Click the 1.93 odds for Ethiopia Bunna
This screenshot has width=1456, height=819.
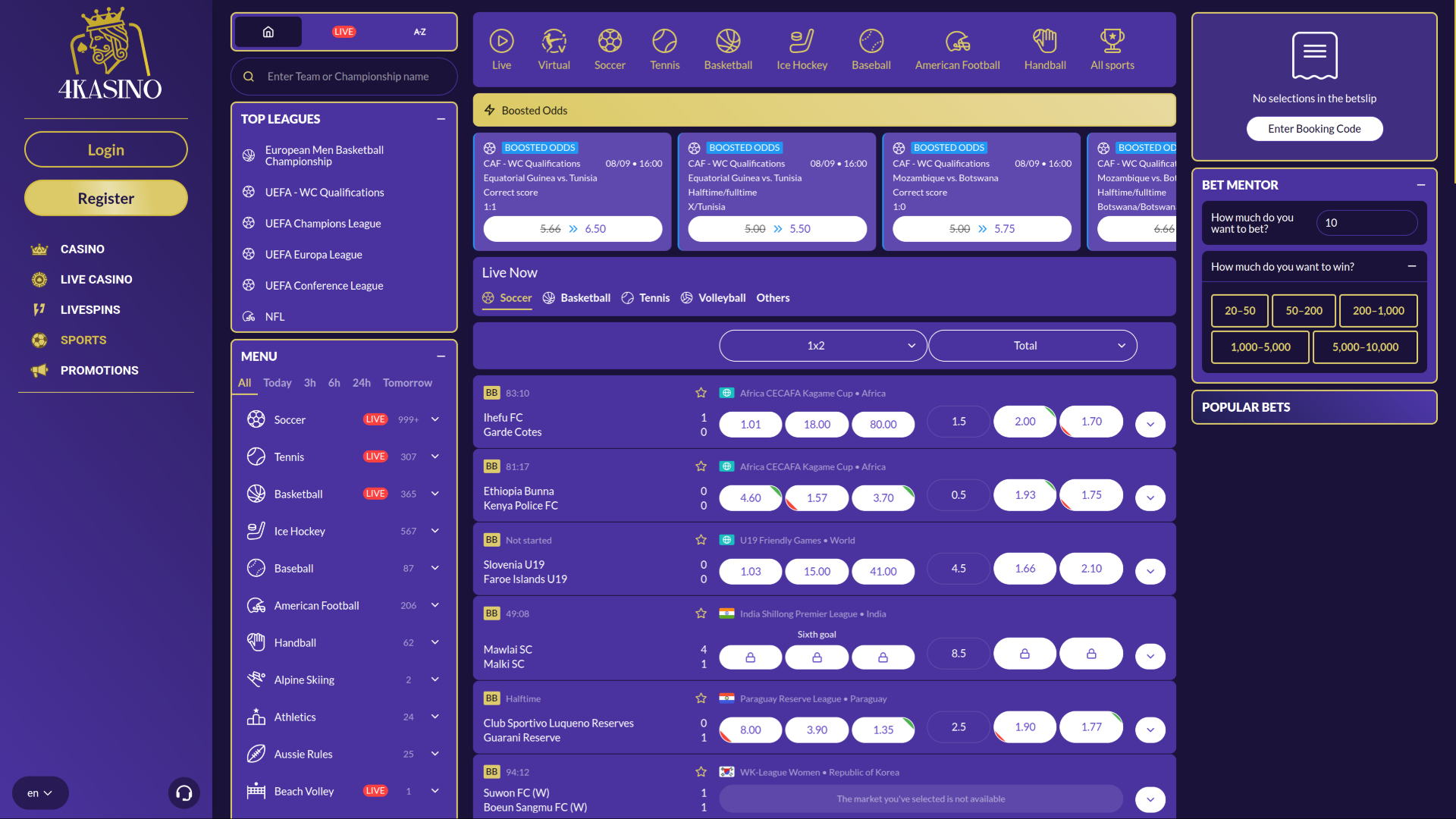tap(1025, 494)
